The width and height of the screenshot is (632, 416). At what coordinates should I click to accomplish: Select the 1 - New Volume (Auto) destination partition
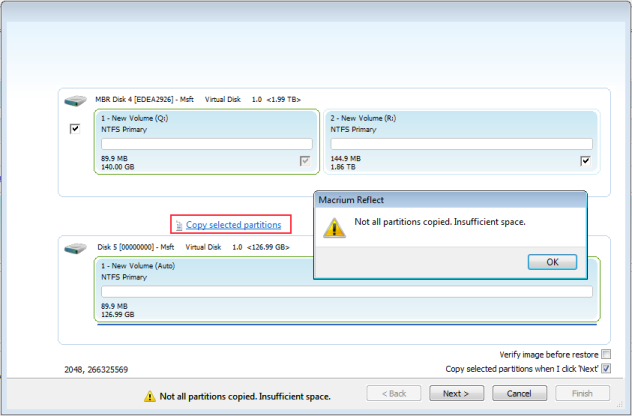[347, 289]
